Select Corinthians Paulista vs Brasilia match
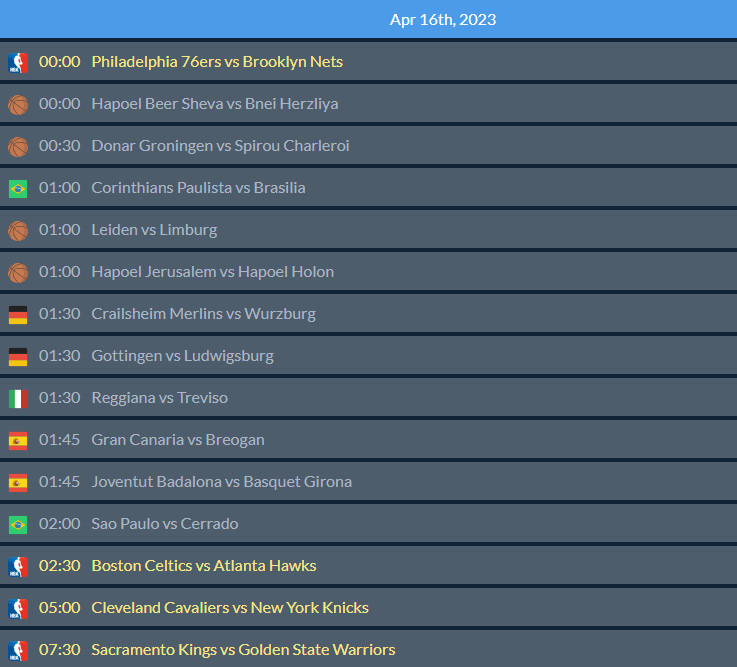This screenshot has width=737, height=667. (x=198, y=188)
